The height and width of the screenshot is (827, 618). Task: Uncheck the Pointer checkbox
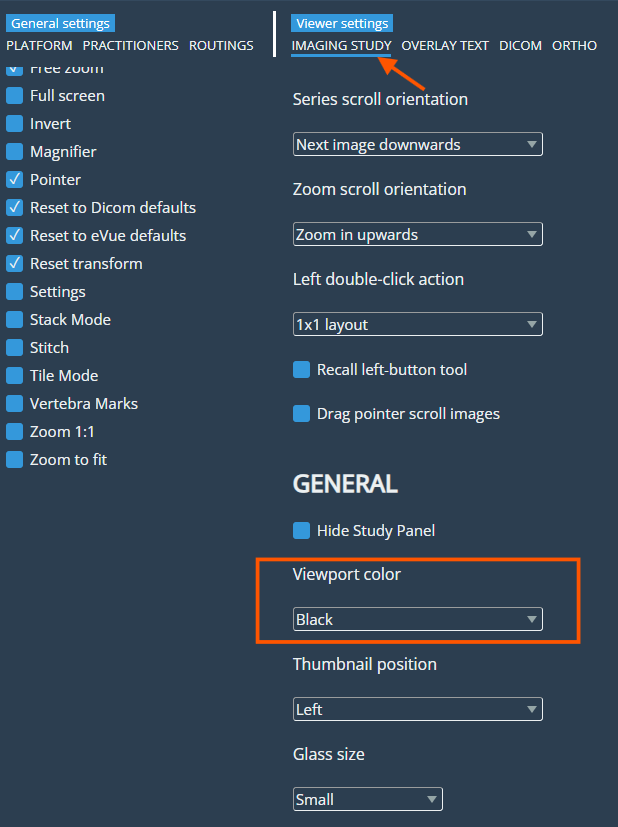(x=14, y=180)
